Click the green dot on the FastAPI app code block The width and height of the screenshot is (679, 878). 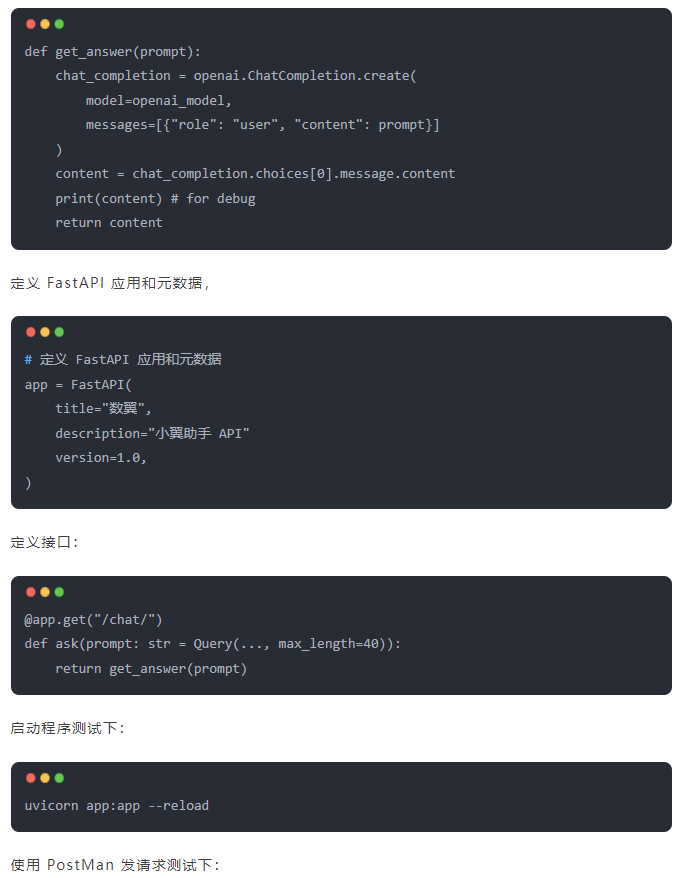59,332
